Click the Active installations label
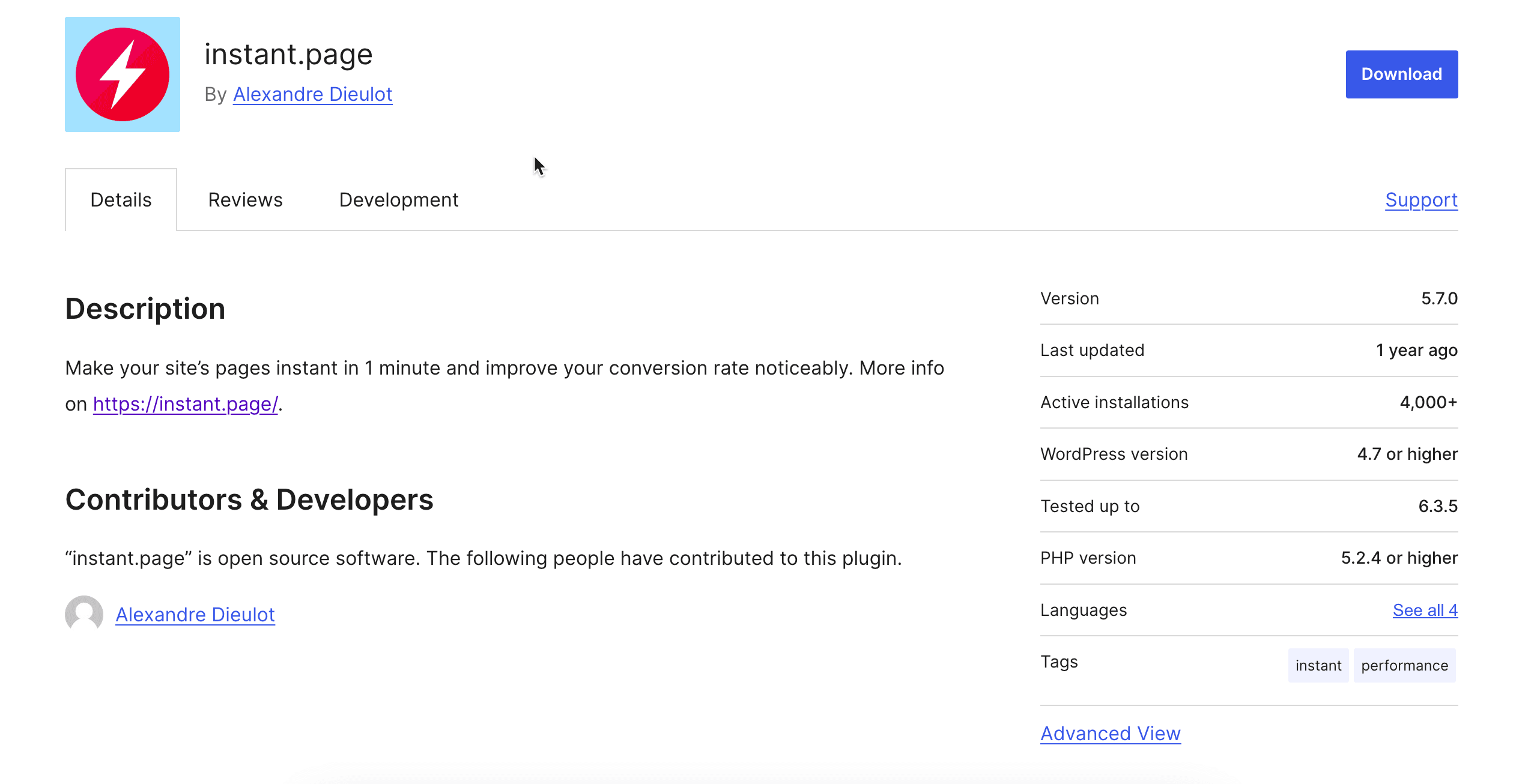The image size is (1540, 784). (x=1114, y=402)
